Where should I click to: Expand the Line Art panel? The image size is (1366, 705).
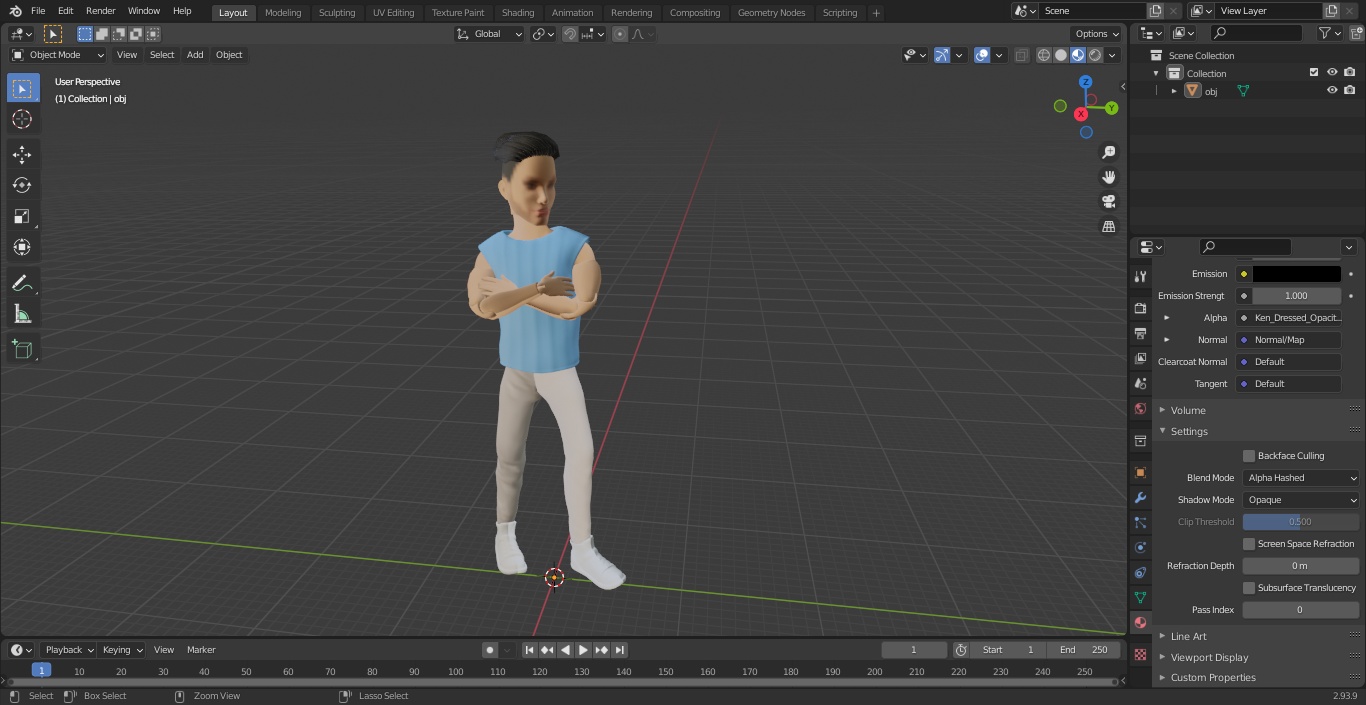[x=1188, y=636]
